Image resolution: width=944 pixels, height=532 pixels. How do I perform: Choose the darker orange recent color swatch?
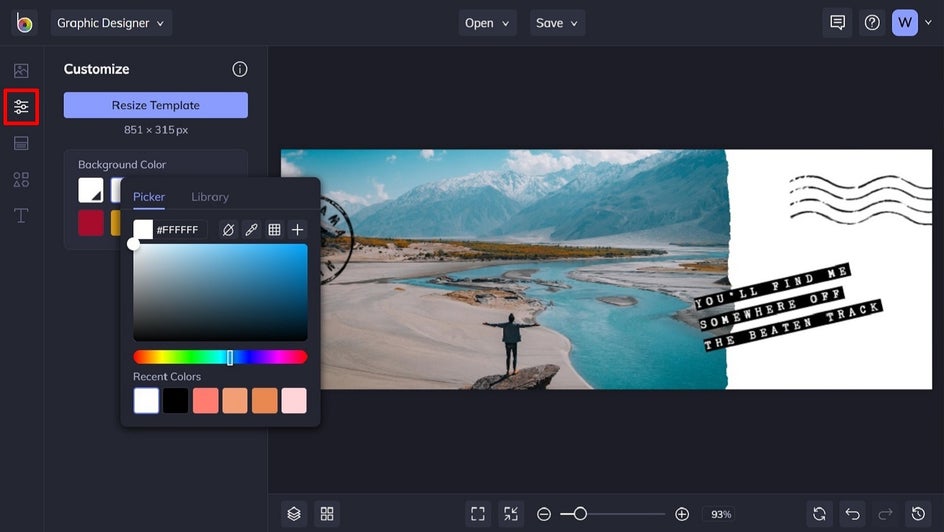click(x=264, y=401)
